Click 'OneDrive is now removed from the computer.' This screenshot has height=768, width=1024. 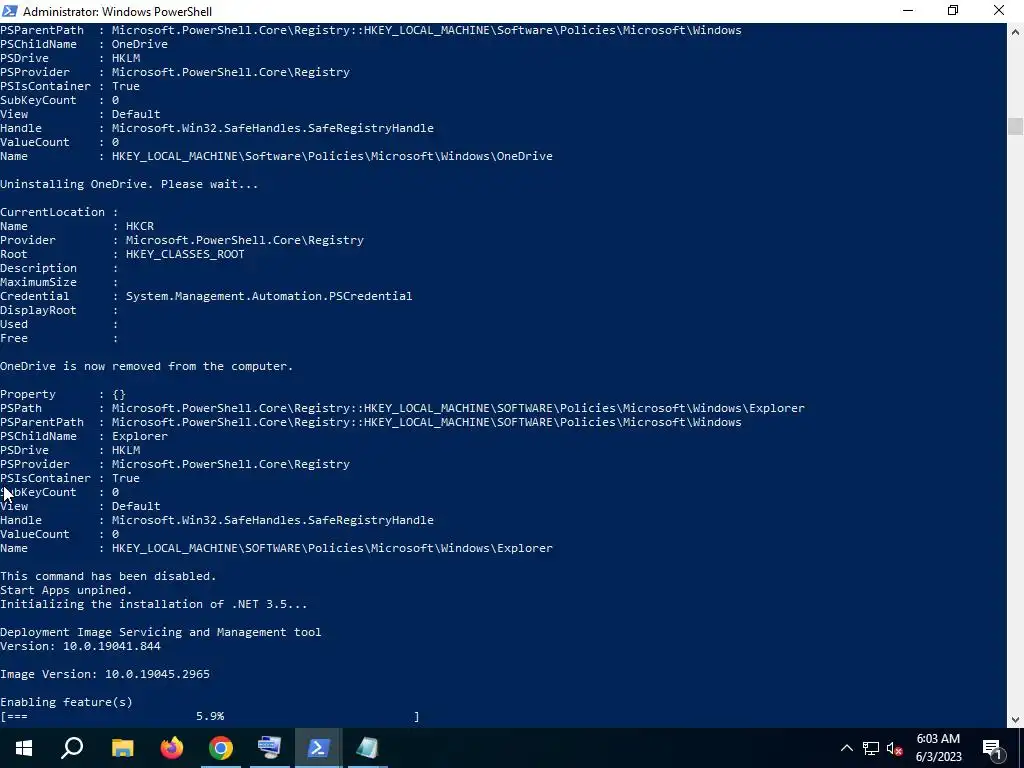146,366
